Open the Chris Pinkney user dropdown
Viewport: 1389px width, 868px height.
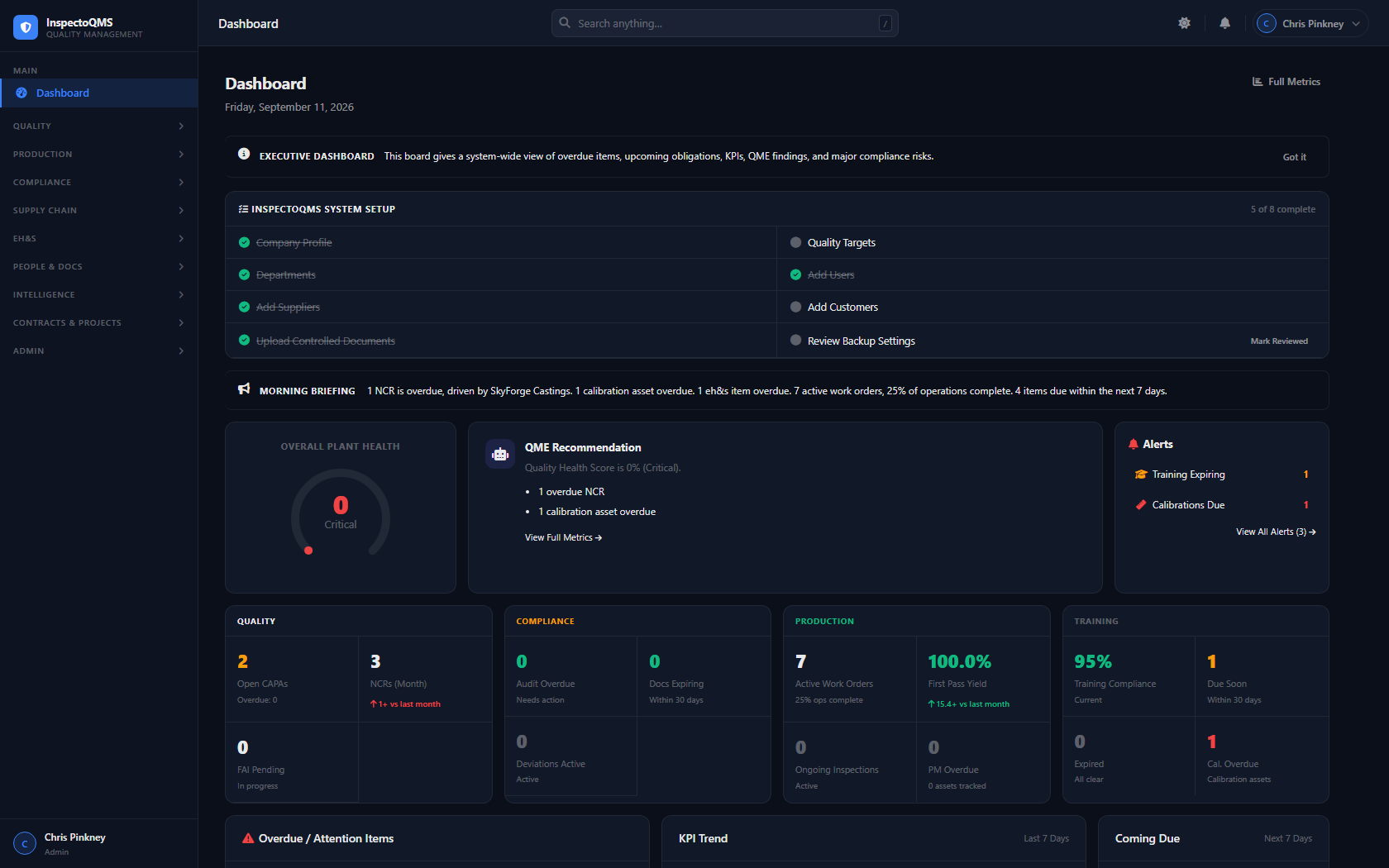pyautogui.click(x=1310, y=24)
